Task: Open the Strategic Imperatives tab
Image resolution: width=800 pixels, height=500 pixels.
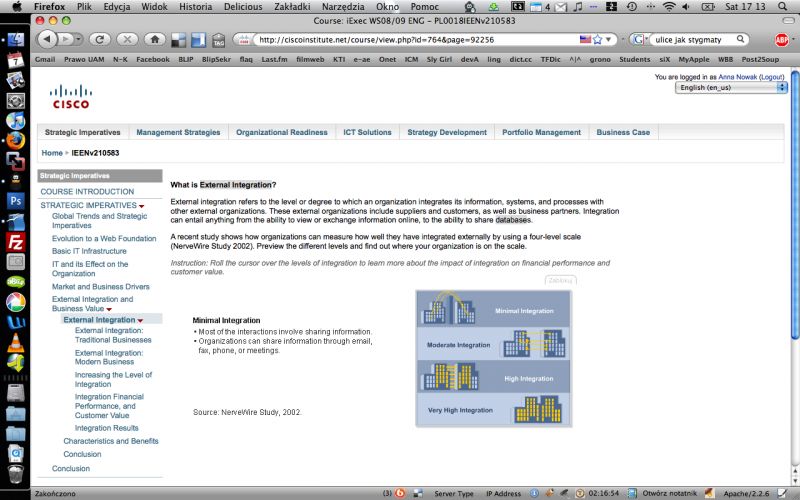Action: [83, 132]
